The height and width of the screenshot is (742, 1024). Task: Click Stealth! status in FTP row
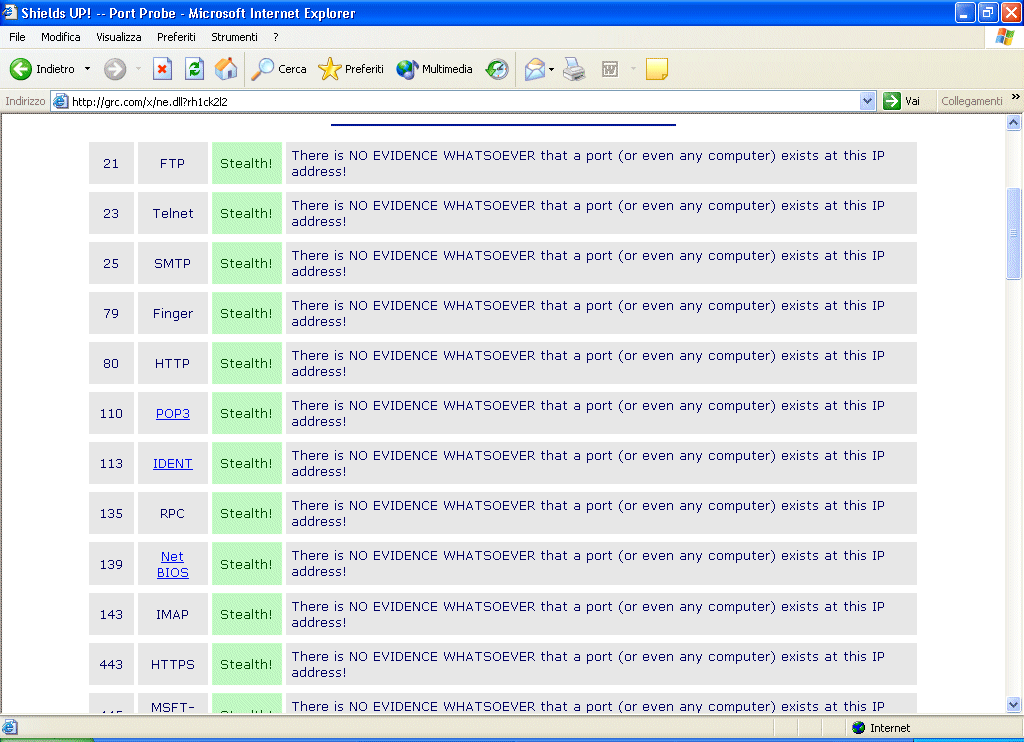[246, 163]
